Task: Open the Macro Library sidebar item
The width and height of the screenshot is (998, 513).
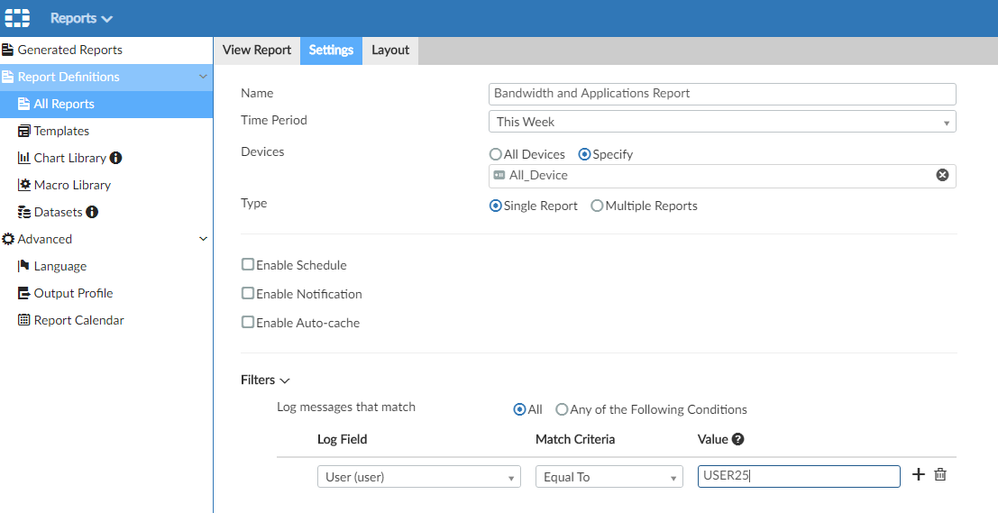Action: (71, 185)
